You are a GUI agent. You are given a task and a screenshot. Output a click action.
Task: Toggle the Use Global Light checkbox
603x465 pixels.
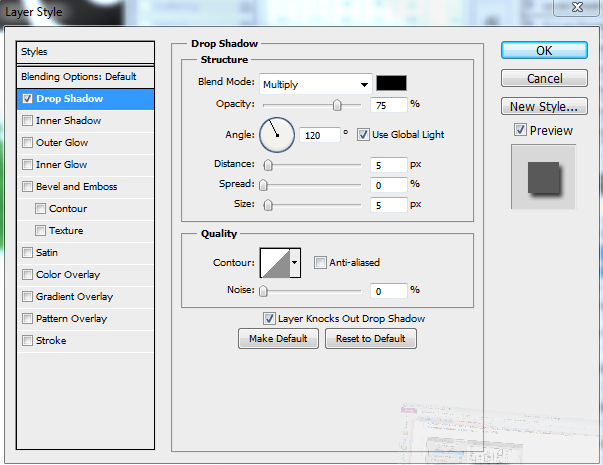pos(364,134)
